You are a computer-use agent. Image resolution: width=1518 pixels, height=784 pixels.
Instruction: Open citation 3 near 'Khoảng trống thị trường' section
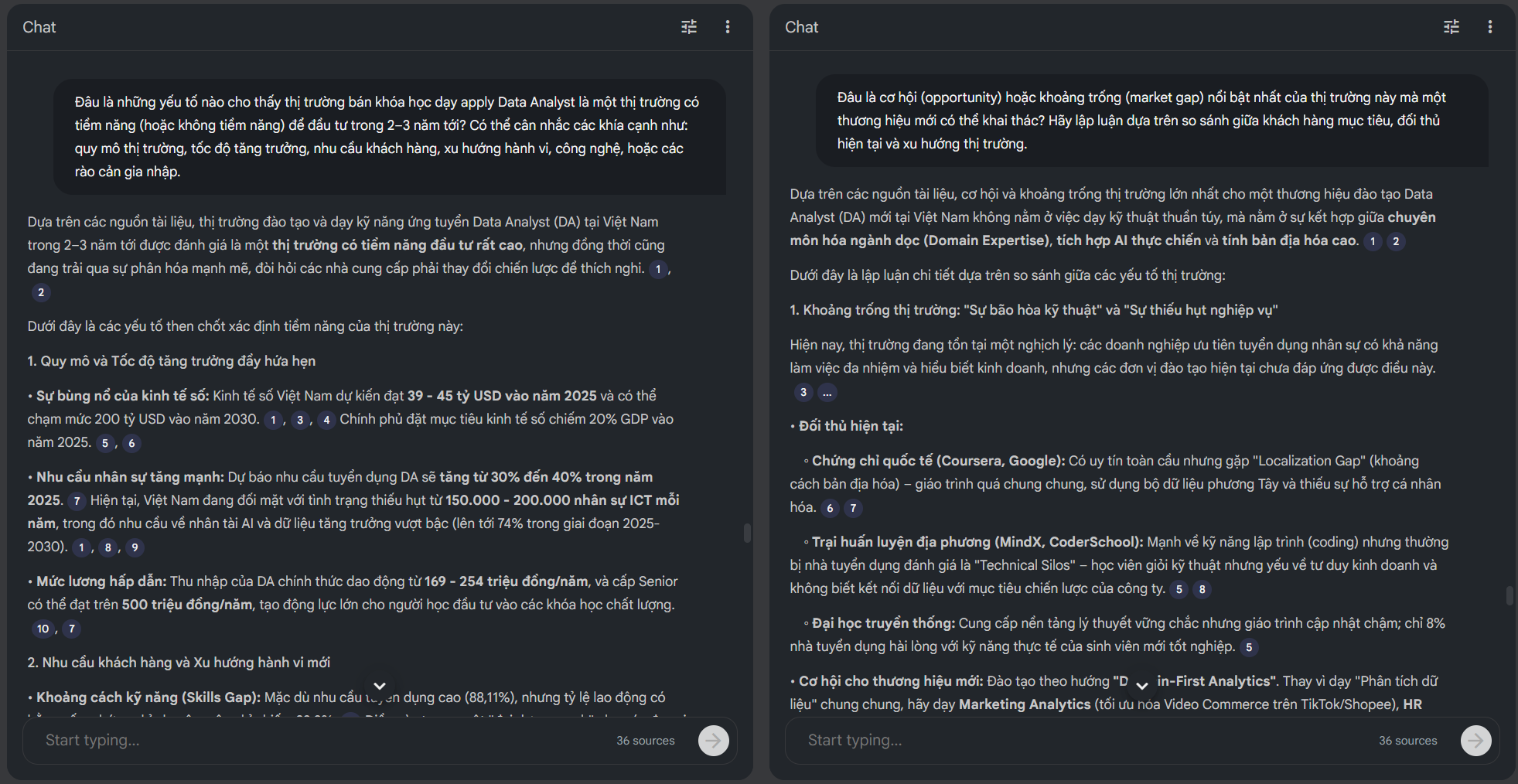point(803,392)
